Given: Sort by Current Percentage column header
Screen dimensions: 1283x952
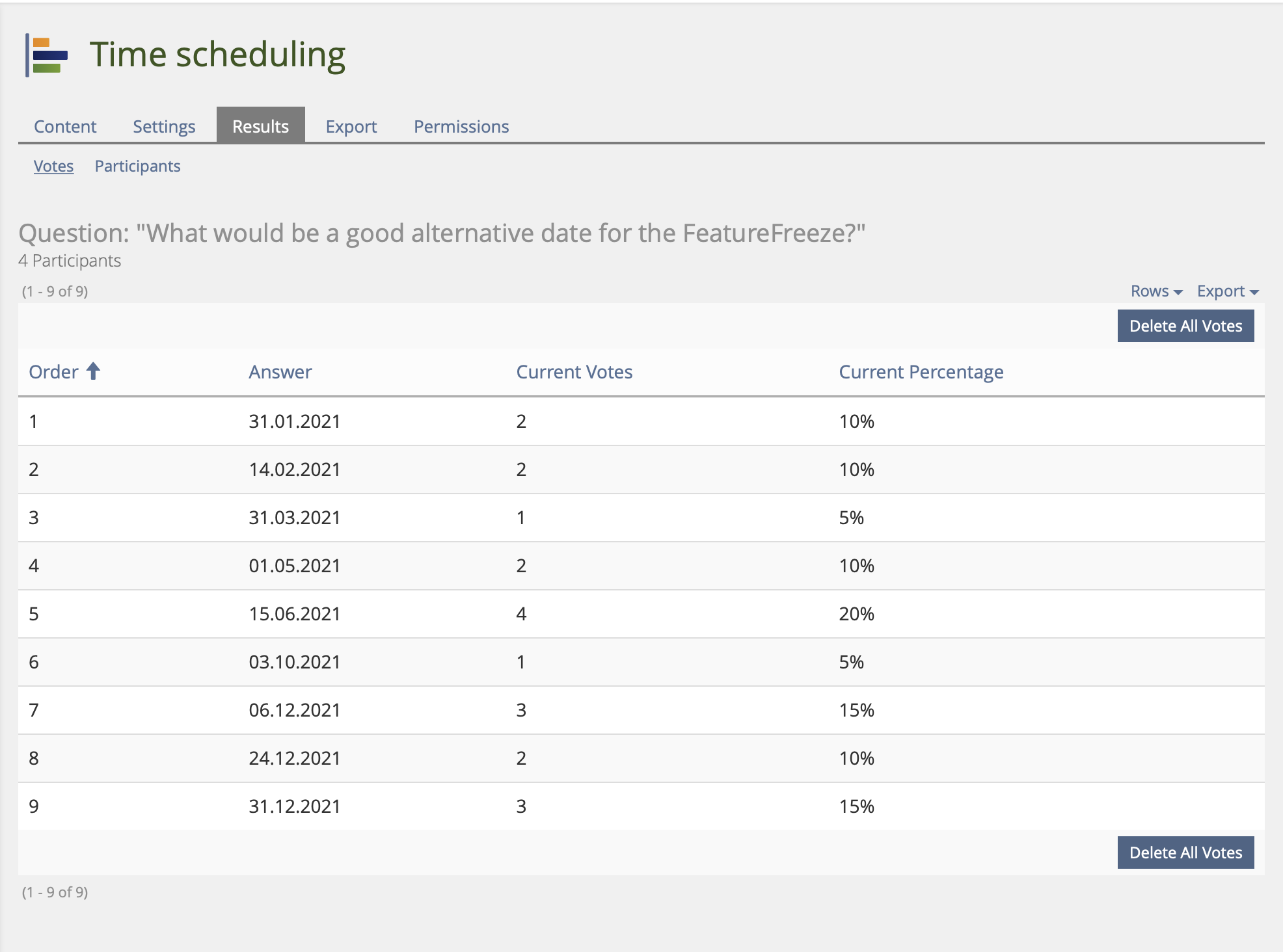Looking at the screenshot, I should (x=921, y=372).
